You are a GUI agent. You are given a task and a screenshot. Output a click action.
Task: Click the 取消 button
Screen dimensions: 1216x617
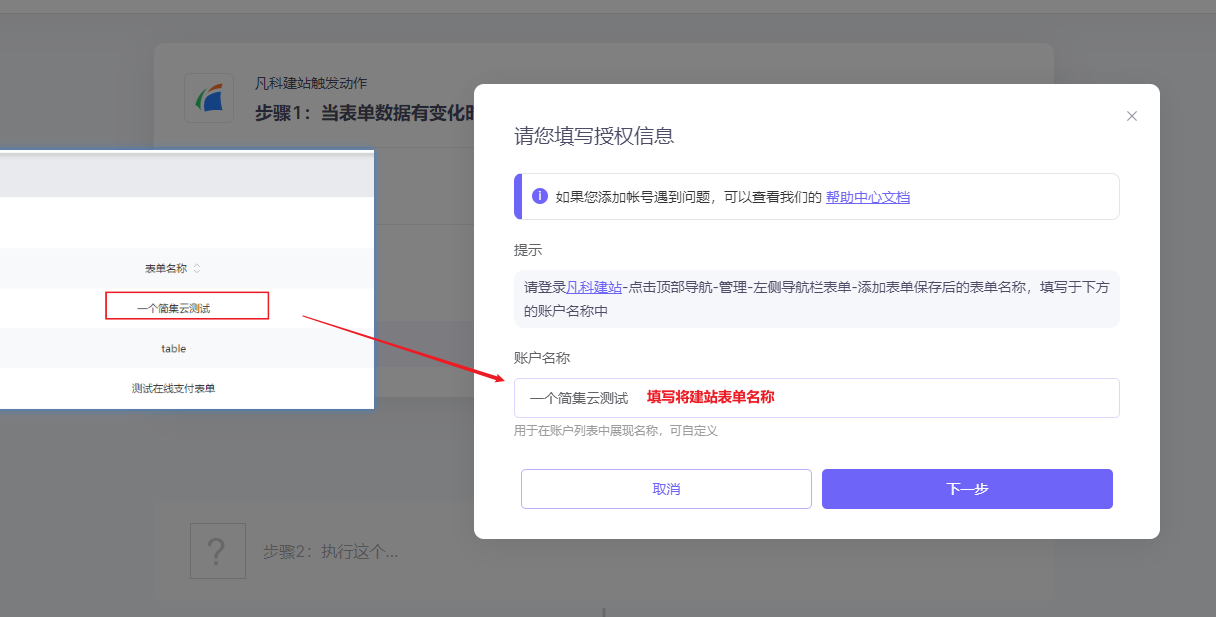coord(666,489)
